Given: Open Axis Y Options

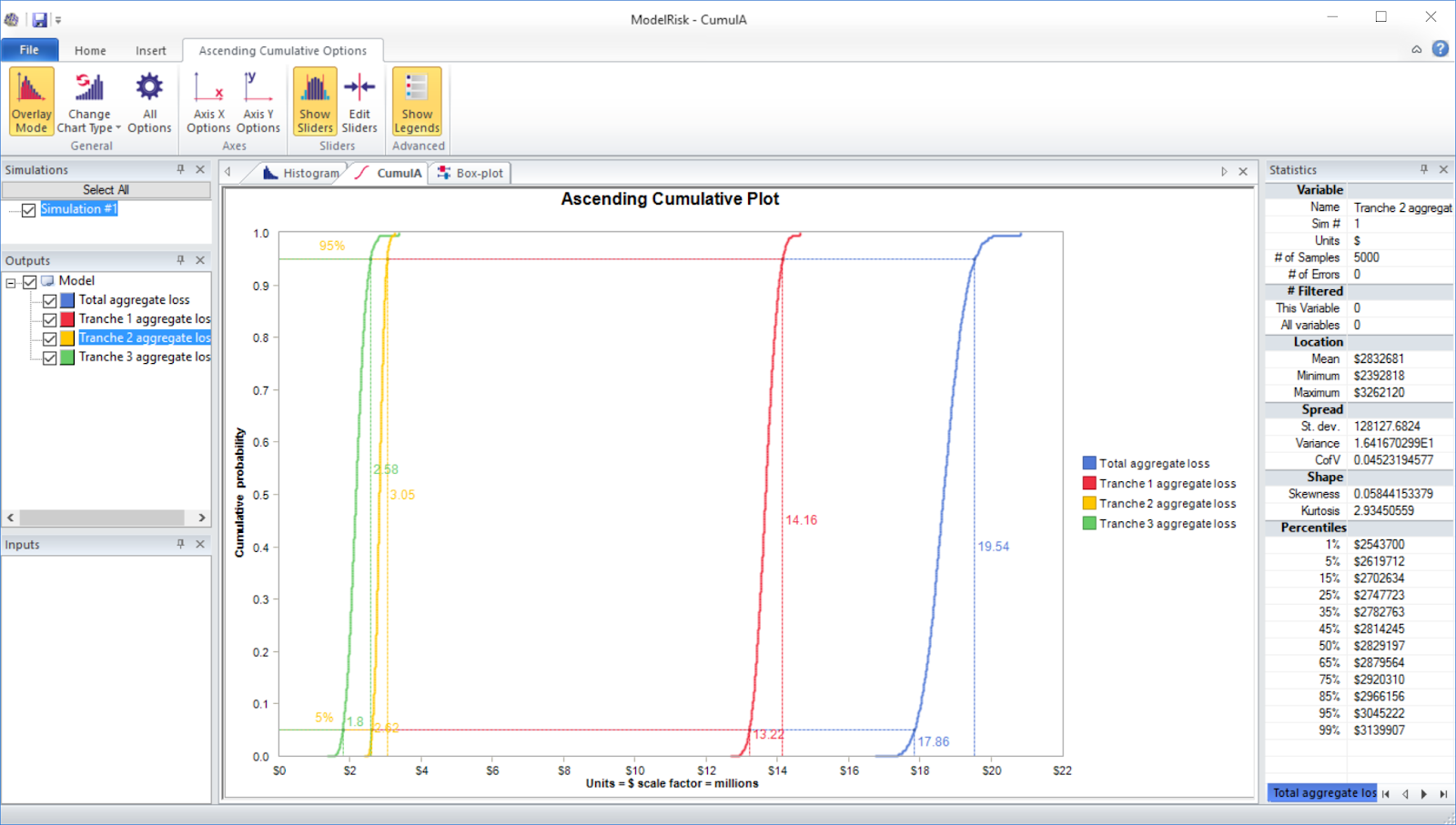Looking at the screenshot, I should pos(258,100).
